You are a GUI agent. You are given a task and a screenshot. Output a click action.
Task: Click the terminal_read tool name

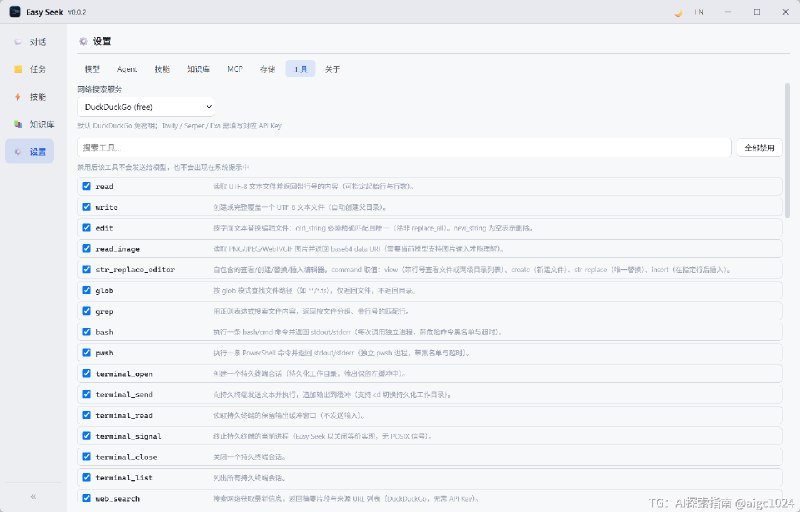pyautogui.click(x=124, y=415)
